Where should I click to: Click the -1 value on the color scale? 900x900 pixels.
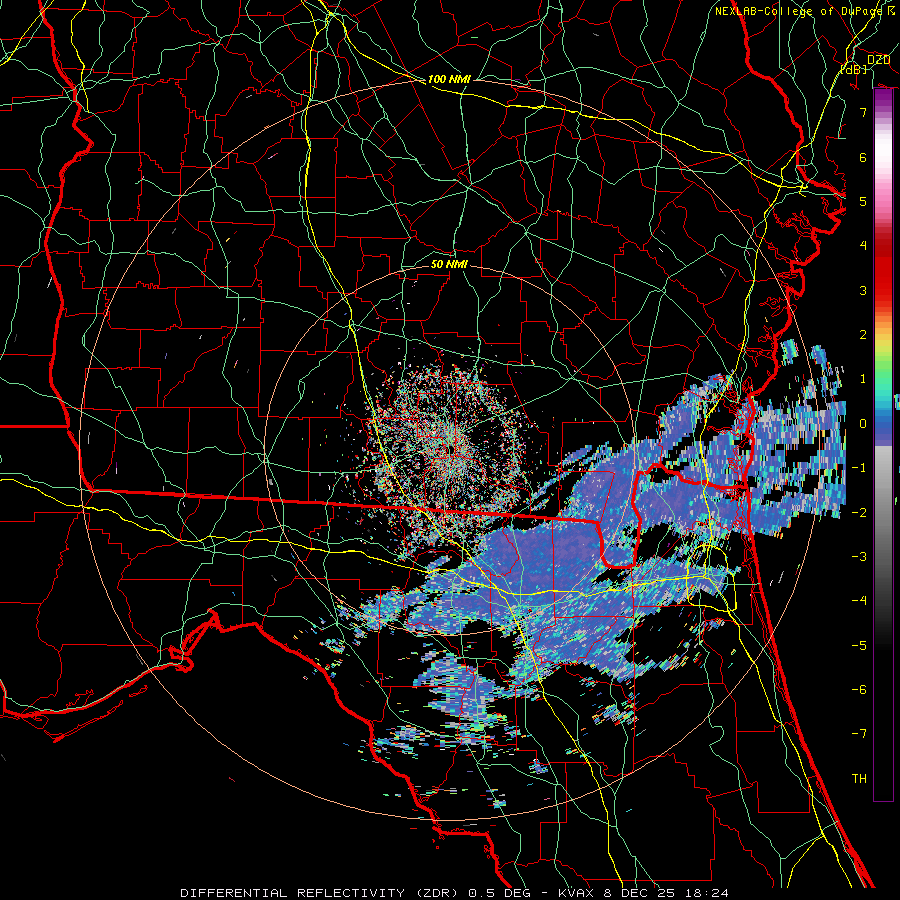tap(859, 468)
